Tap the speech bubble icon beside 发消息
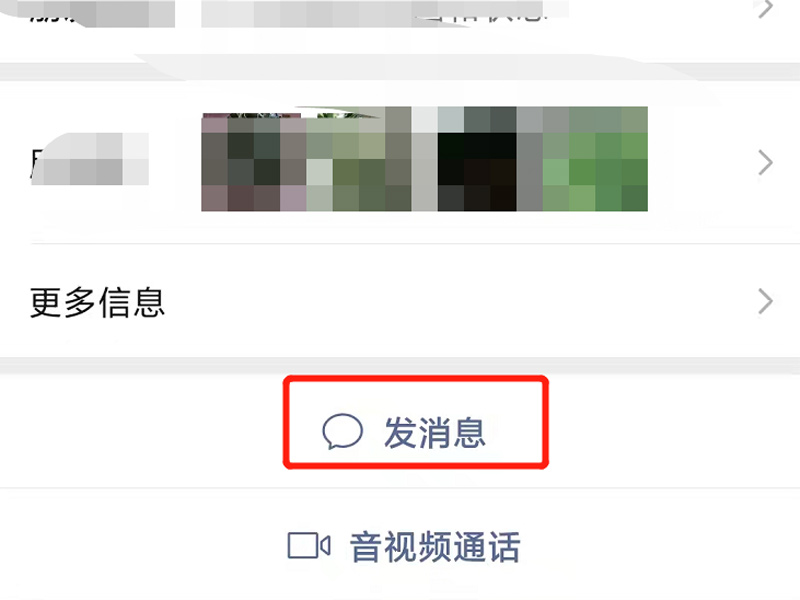Screen dimensions: 800x600 coord(342,431)
